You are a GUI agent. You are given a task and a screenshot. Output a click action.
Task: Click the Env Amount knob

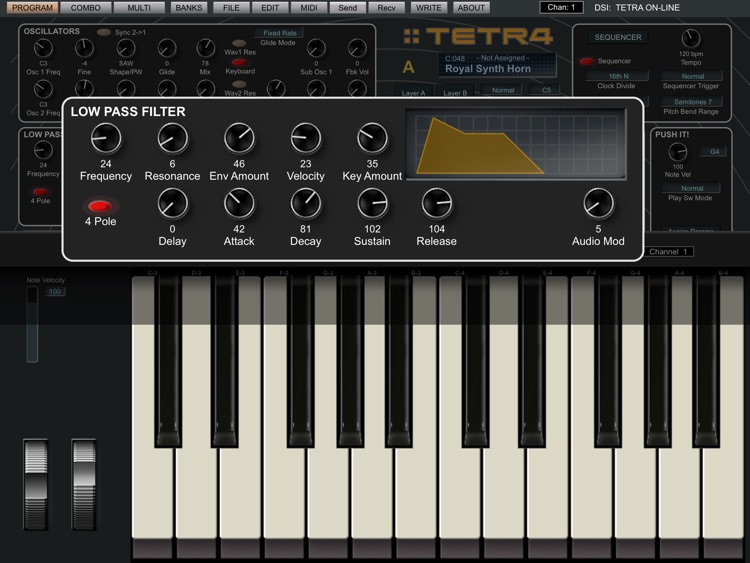239,138
